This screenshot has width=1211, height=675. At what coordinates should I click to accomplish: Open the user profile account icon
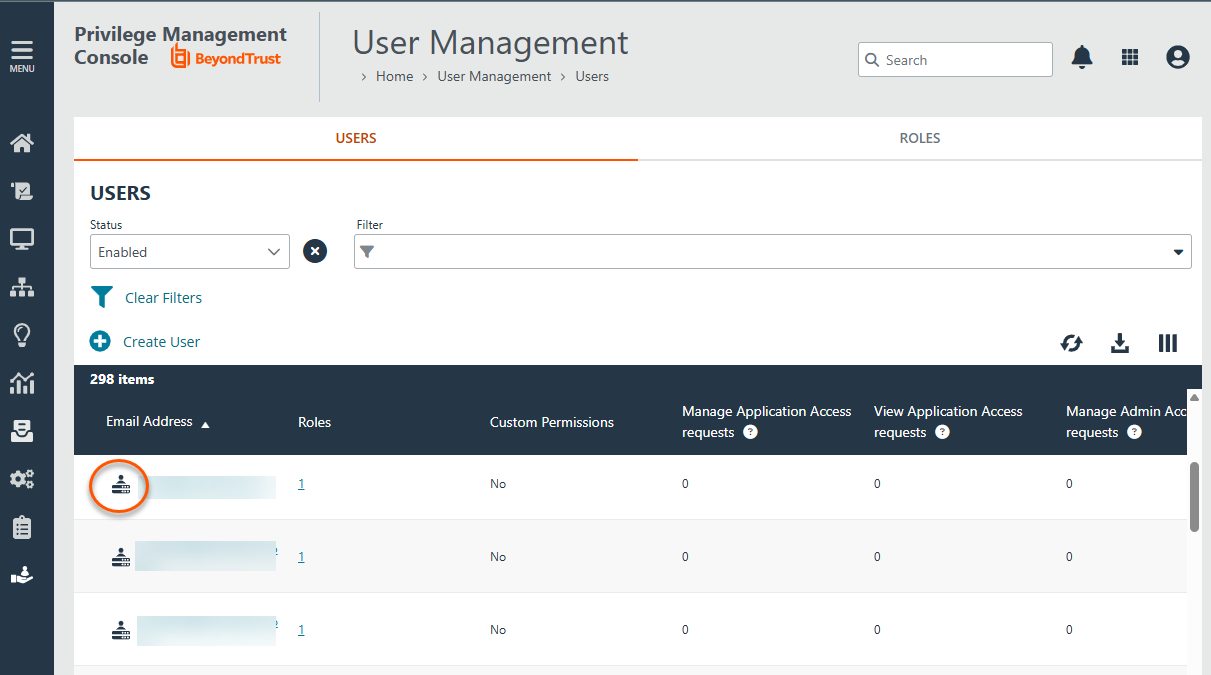[x=1178, y=58]
